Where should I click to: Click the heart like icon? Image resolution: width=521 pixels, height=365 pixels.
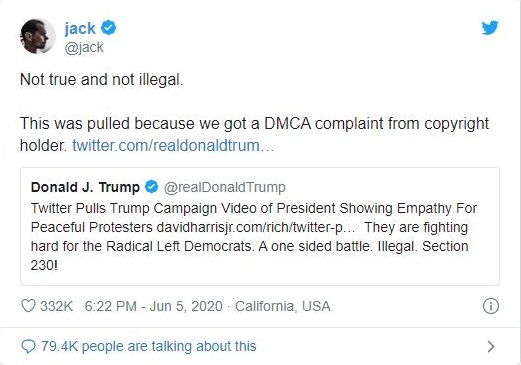[x=28, y=306]
